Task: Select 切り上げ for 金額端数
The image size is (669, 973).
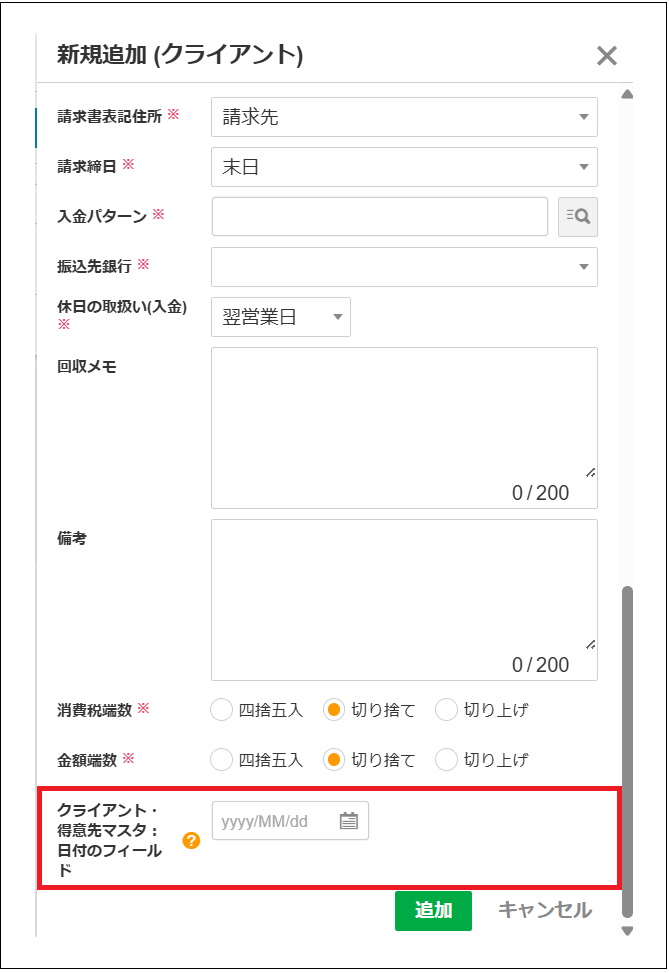Action: coord(446,760)
